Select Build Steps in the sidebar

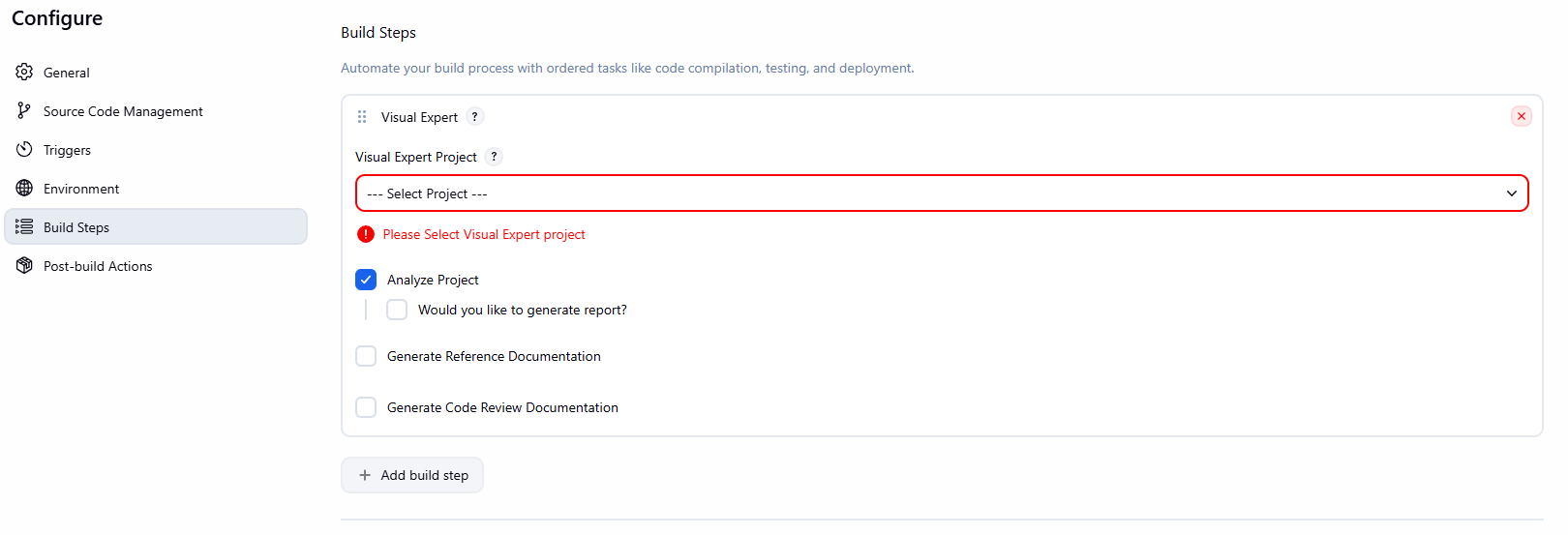tap(156, 227)
